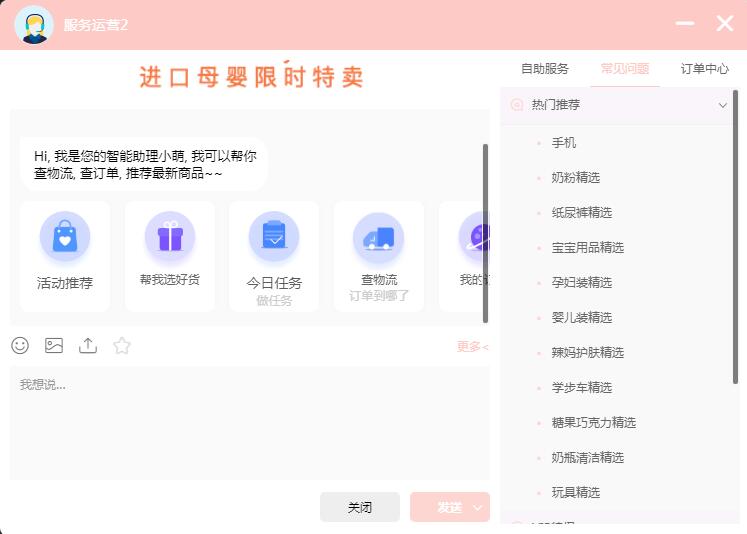This screenshot has height=534, width=747.
Task: Open 活动推荐 shopping bag icon
Action: (65, 237)
